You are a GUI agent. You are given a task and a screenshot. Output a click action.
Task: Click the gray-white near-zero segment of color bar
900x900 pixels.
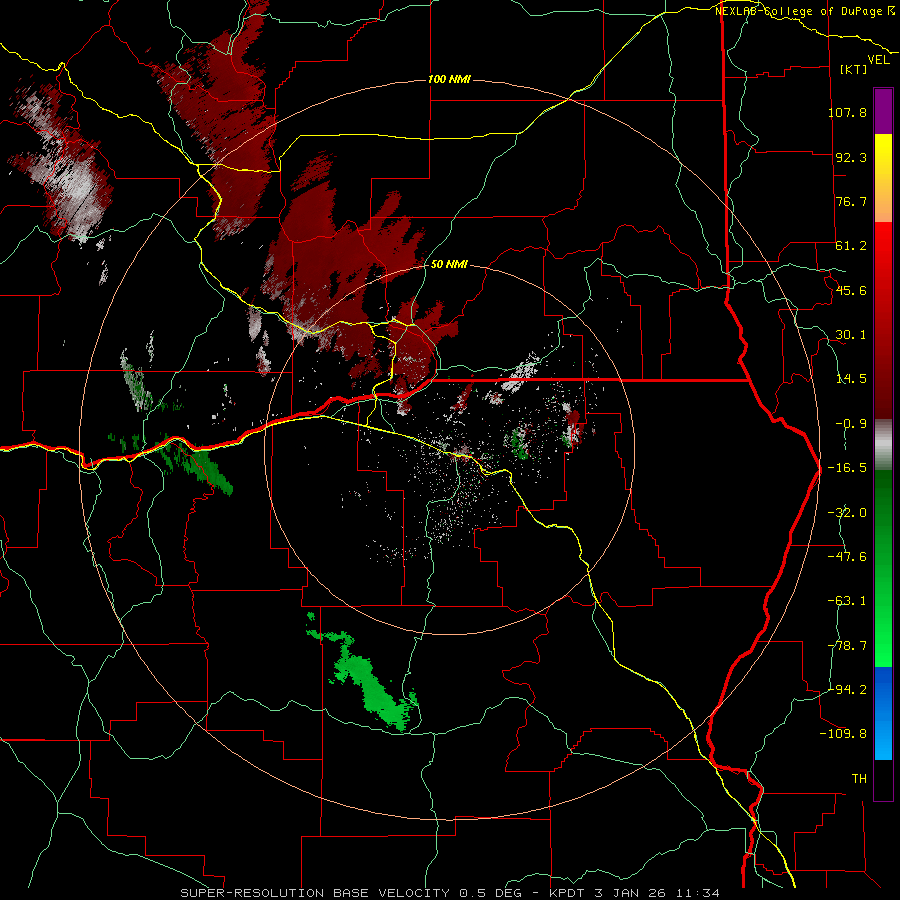pyautogui.click(x=883, y=445)
